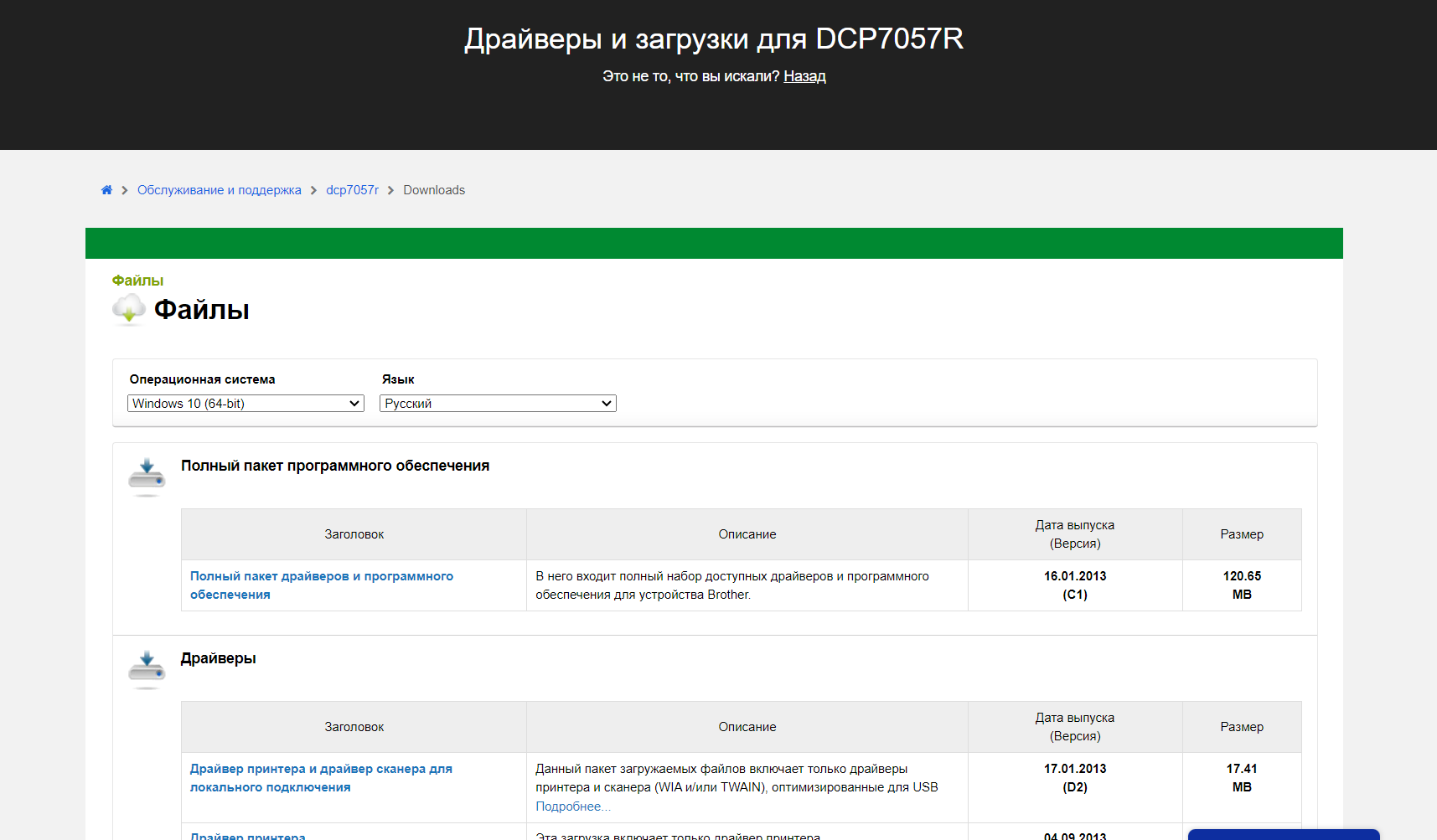Click download icon beside Драйверы heading

click(147, 670)
